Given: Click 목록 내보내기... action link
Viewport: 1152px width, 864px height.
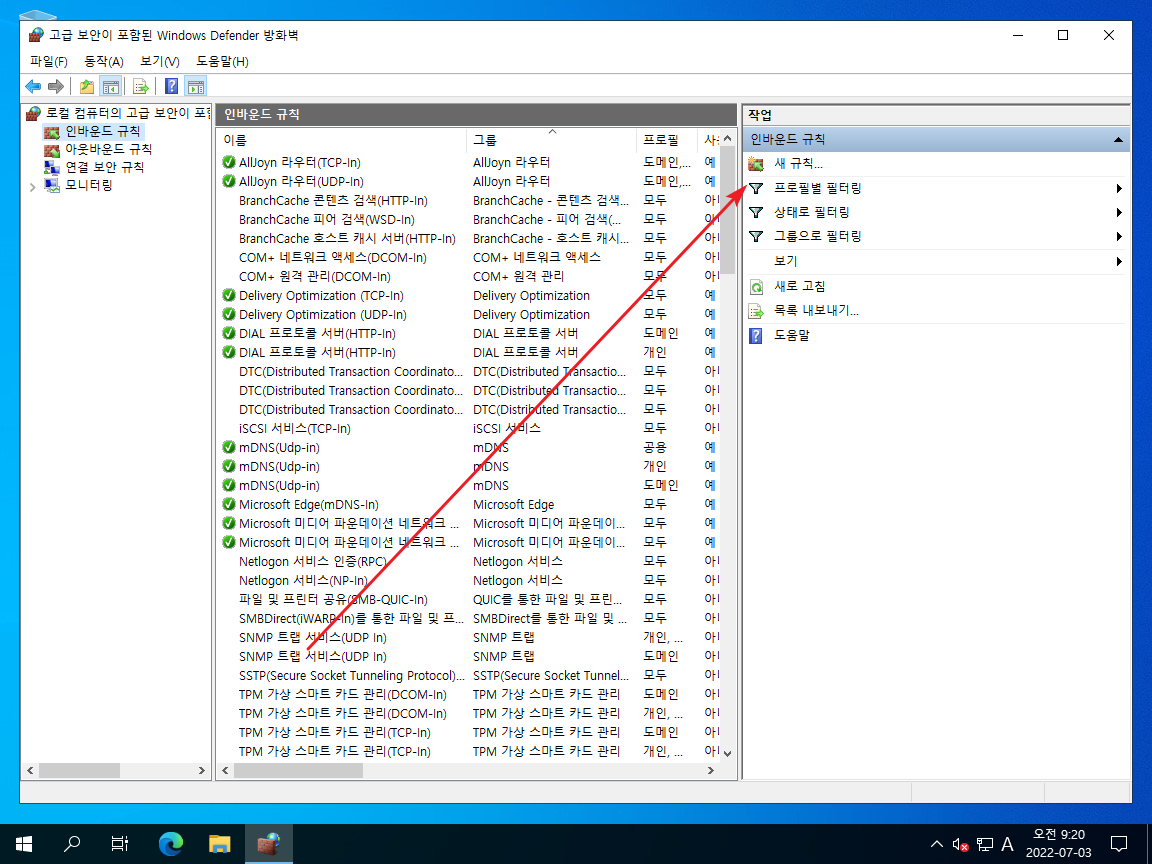Looking at the screenshot, I should pyautogui.click(x=816, y=311).
